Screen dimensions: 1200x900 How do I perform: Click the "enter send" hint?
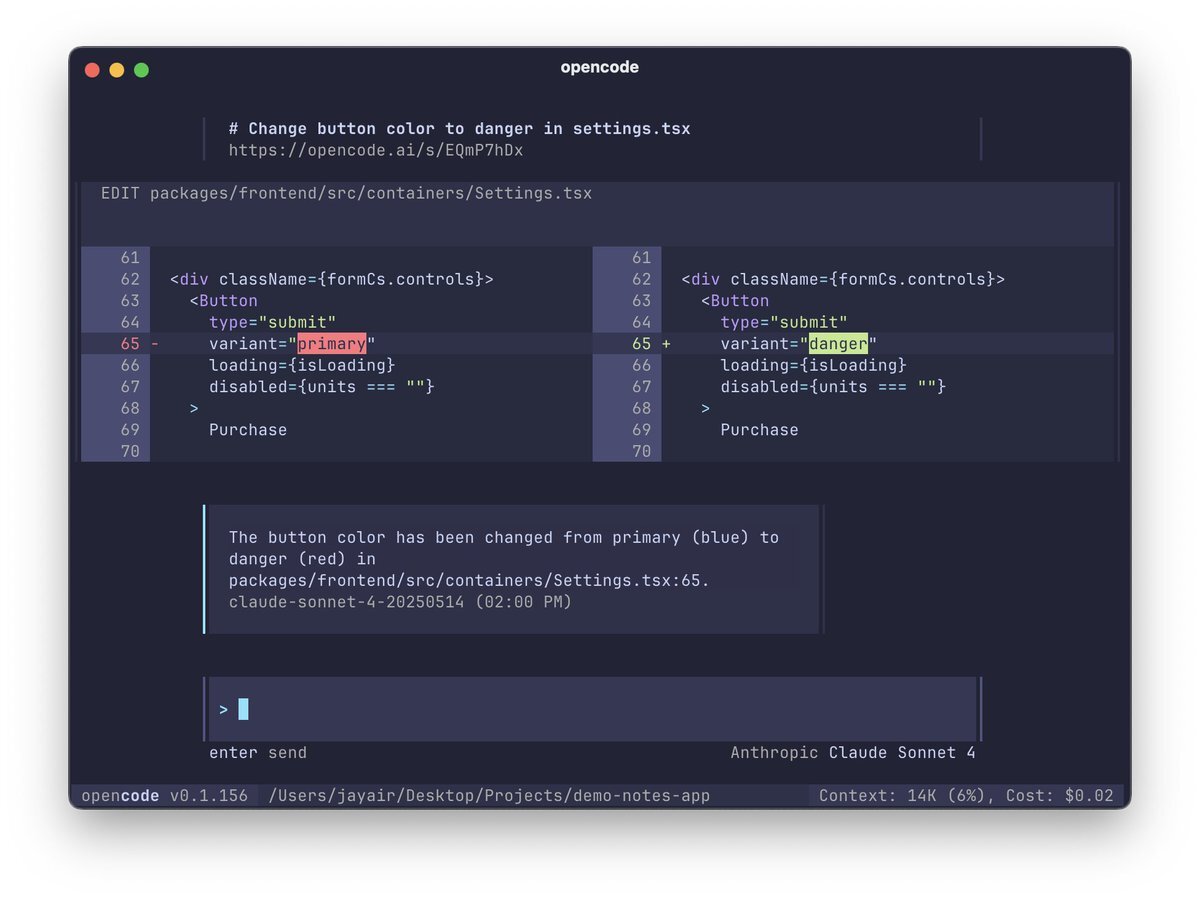click(258, 753)
